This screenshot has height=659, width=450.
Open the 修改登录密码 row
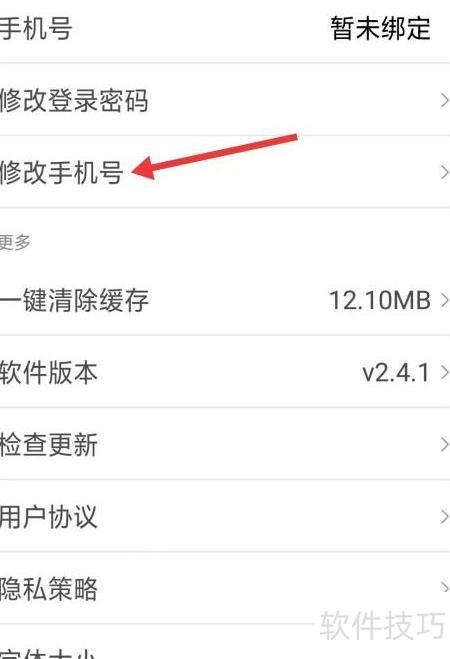(x=225, y=100)
